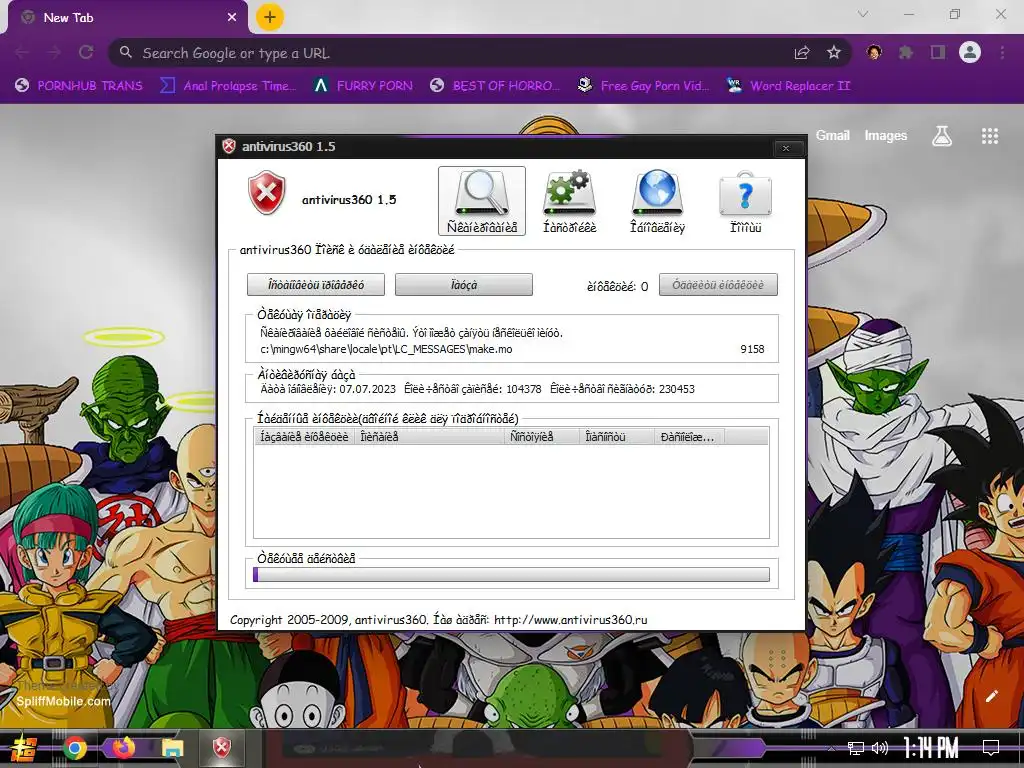Click the database date 07.07.2023
This screenshot has width=1024, height=768.
click(x=367, y=389)
